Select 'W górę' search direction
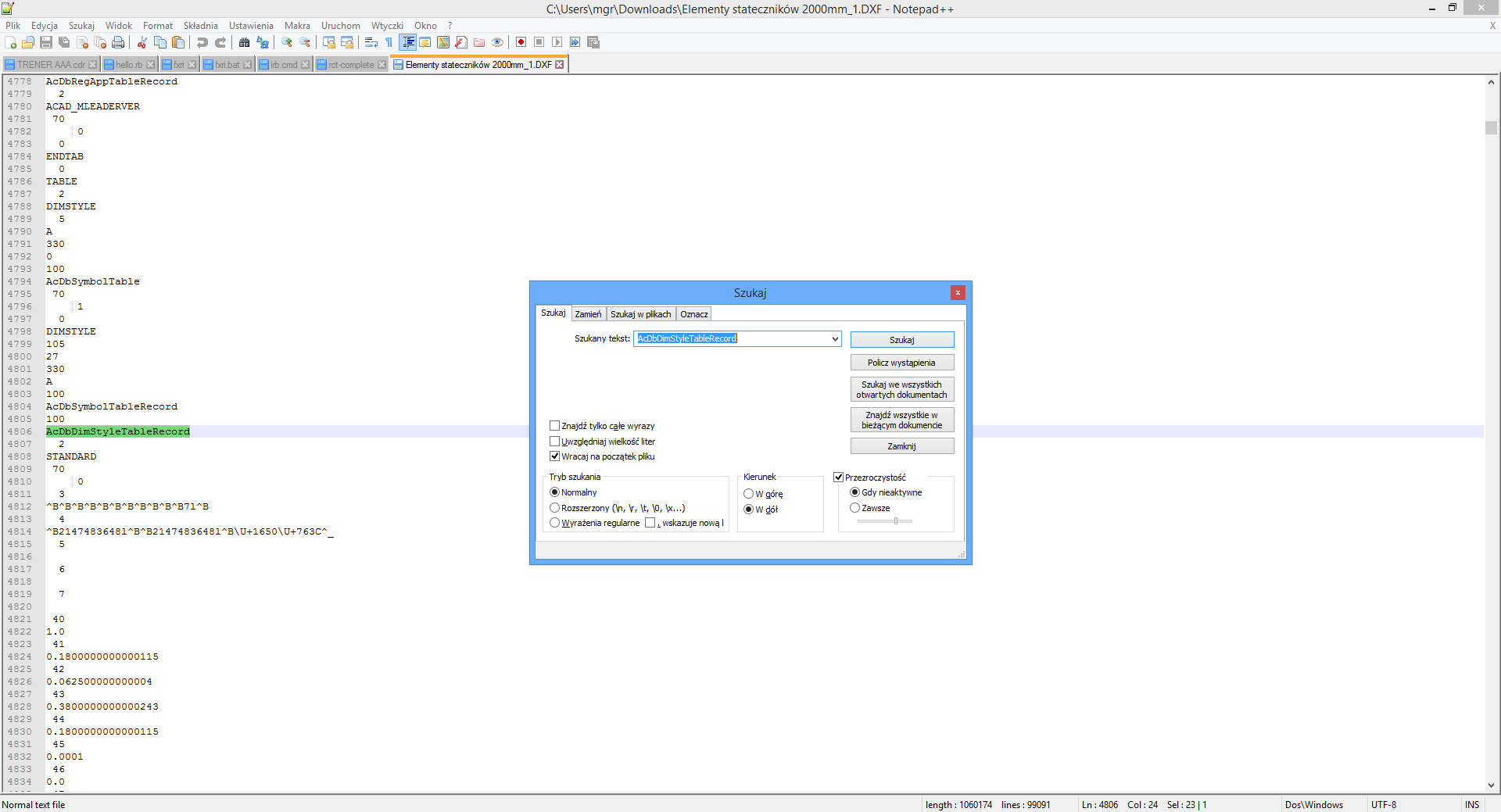This screenshot has height=812, width=1501. pos(748,494)
